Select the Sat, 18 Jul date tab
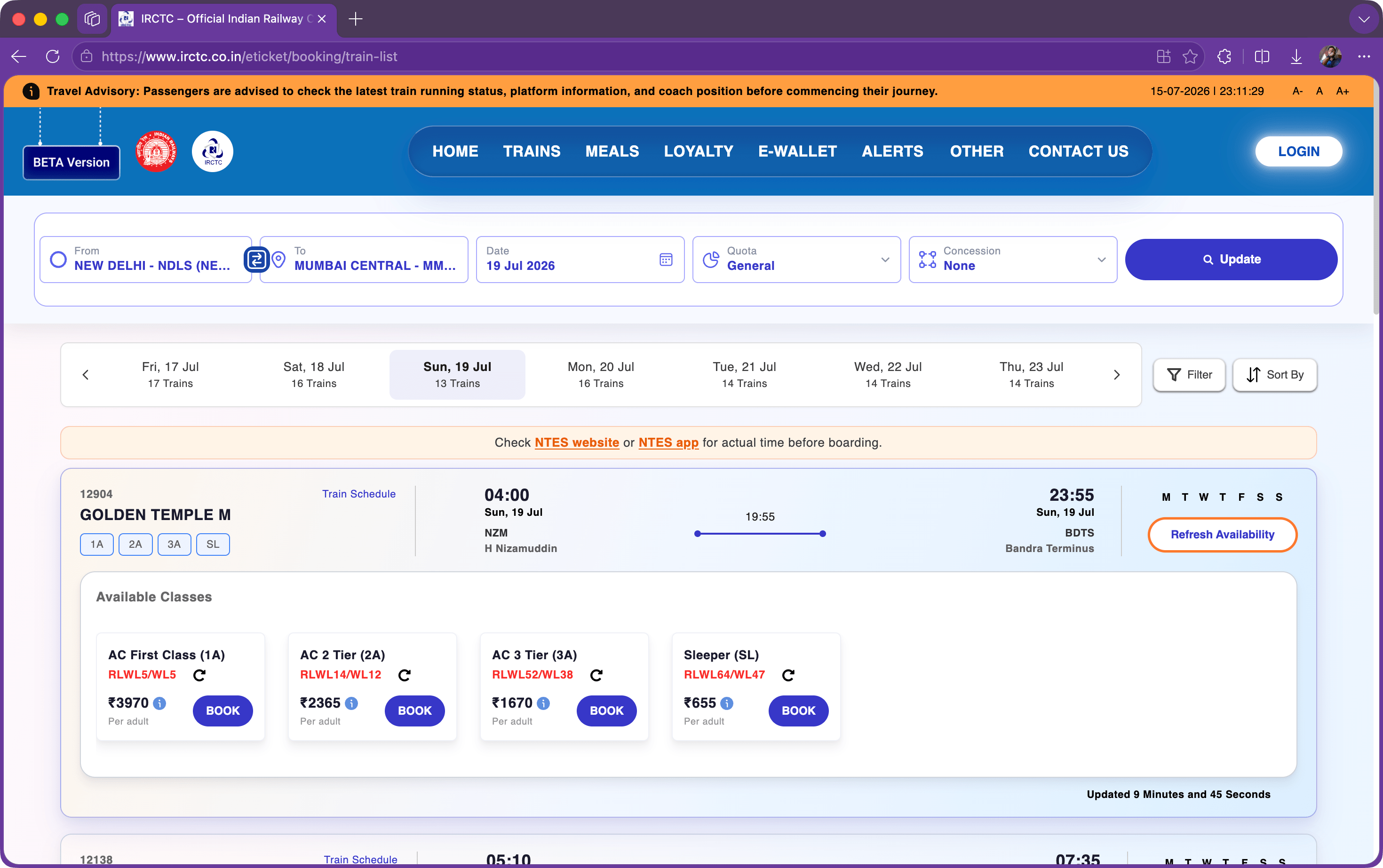Screen dimensions: 1383x868 click(x=314, y=375)
